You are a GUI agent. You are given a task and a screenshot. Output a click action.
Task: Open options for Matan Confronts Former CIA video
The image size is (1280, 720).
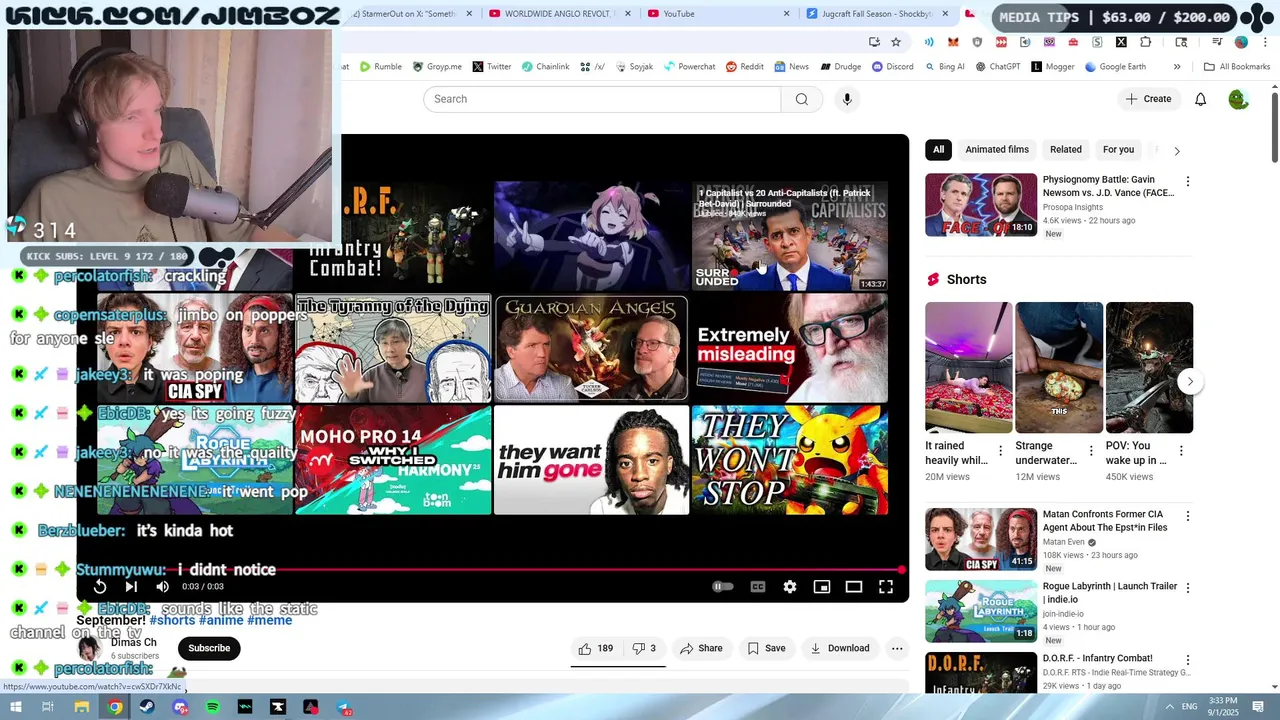1187,516
